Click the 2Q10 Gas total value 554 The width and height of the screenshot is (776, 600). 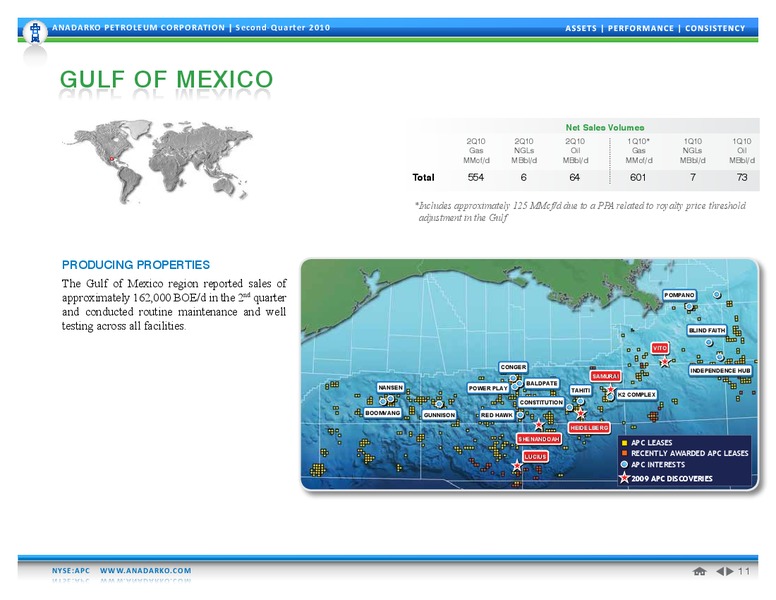pos(476,177)
